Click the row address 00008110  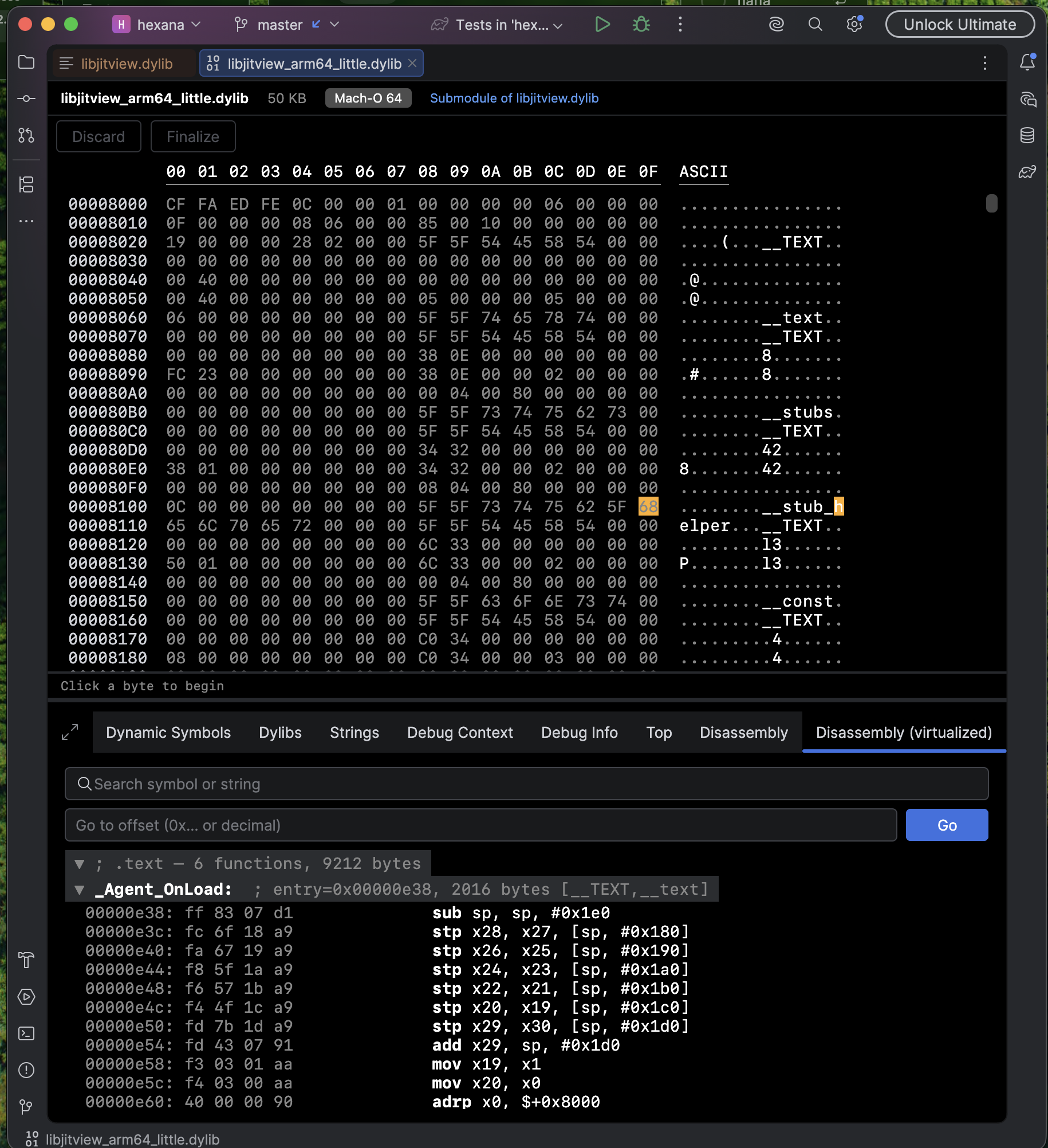click(108, 526)
